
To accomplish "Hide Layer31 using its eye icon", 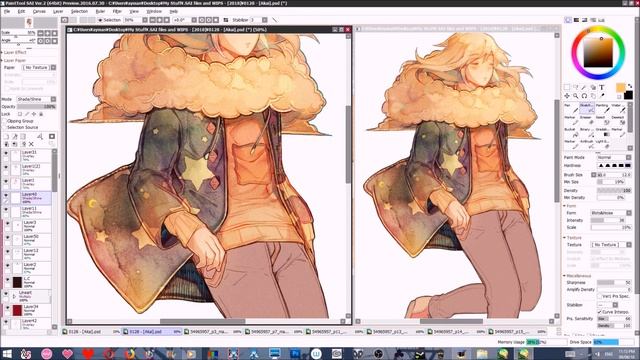I will pos(6,153).
